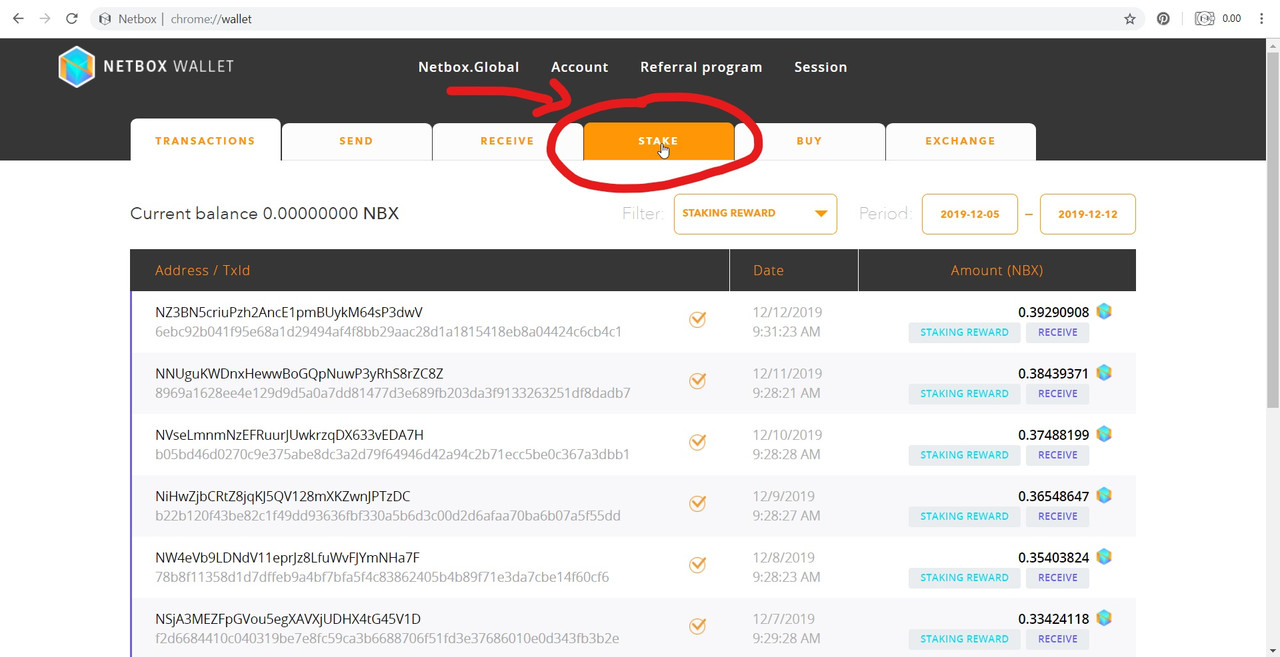The image size is (1280, 657).
Task: Click Staking Reward tag on 12/10/2019 row
Action: tap(964, 455)
